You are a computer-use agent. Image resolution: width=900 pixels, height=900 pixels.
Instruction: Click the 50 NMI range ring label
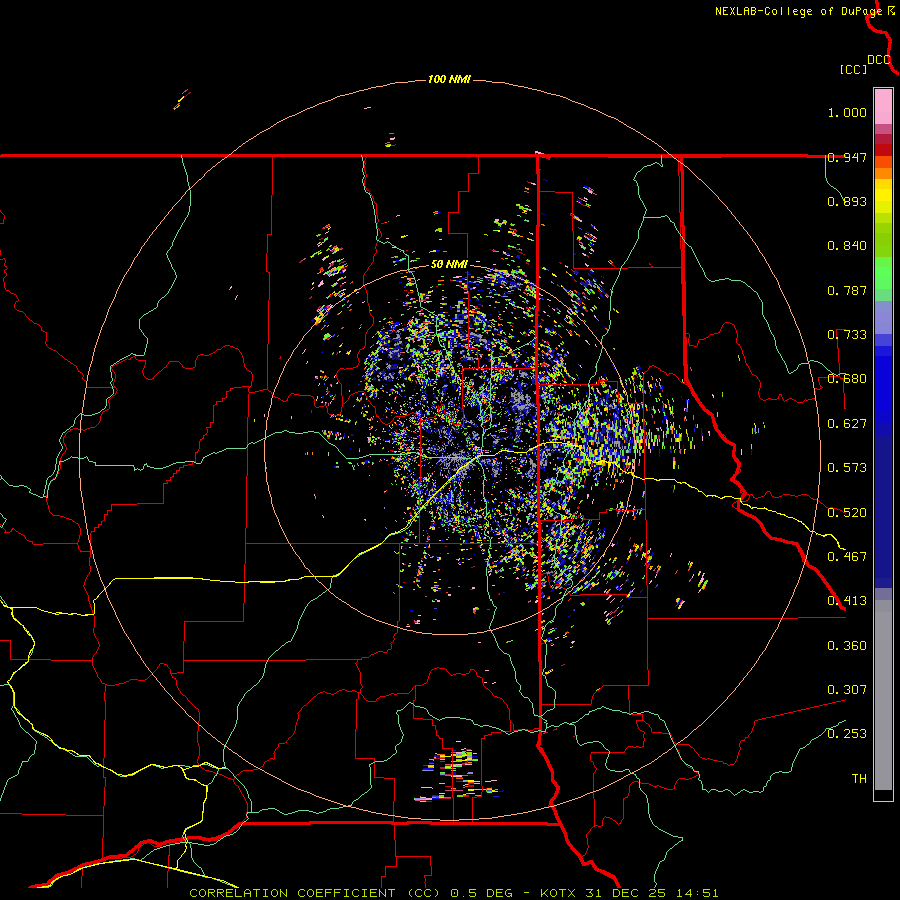[449, 264]
